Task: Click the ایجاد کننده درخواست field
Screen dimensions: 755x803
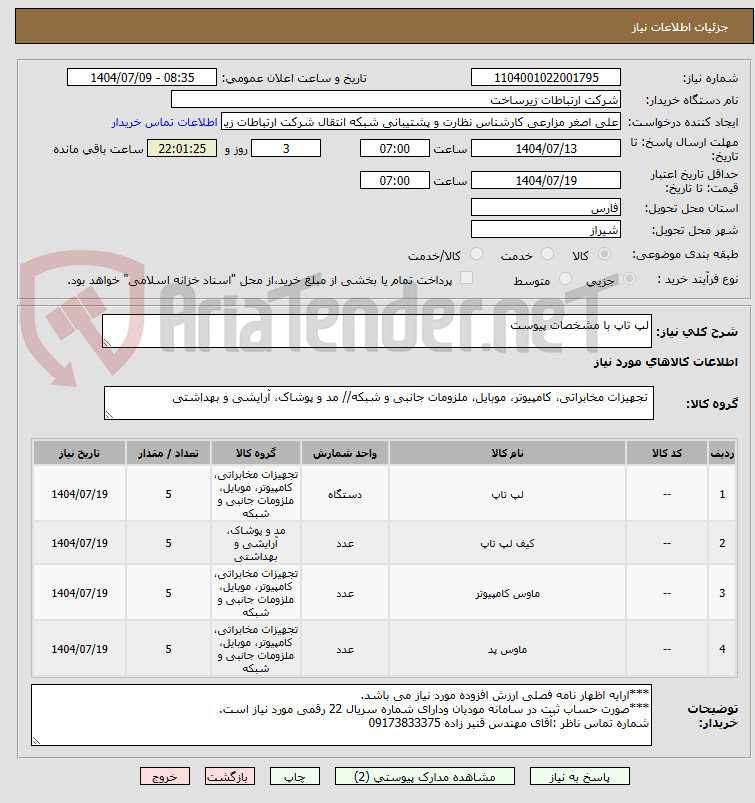Action: pyautogui.click(x=421, y=122)
